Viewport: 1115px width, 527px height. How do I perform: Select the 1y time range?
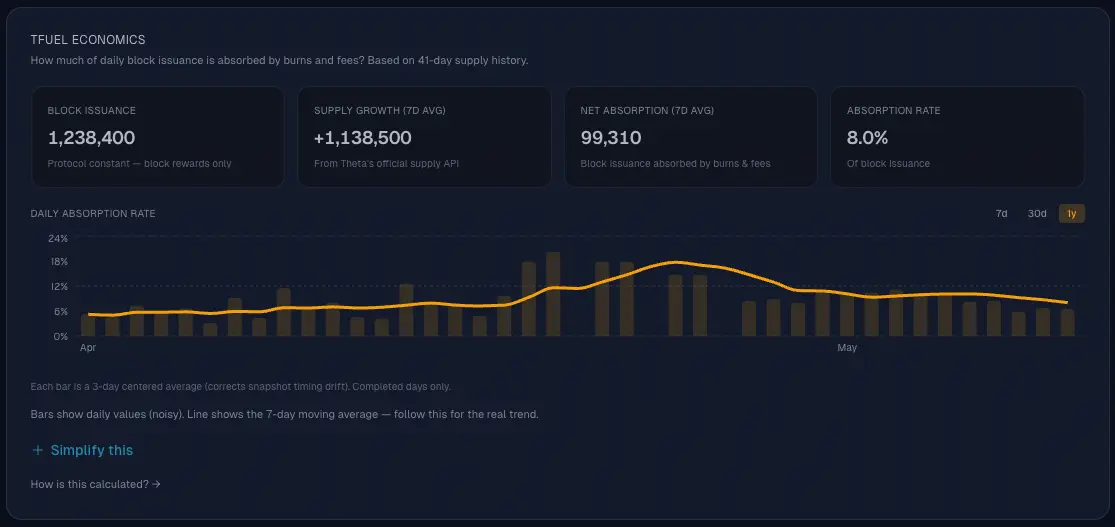1072,213
